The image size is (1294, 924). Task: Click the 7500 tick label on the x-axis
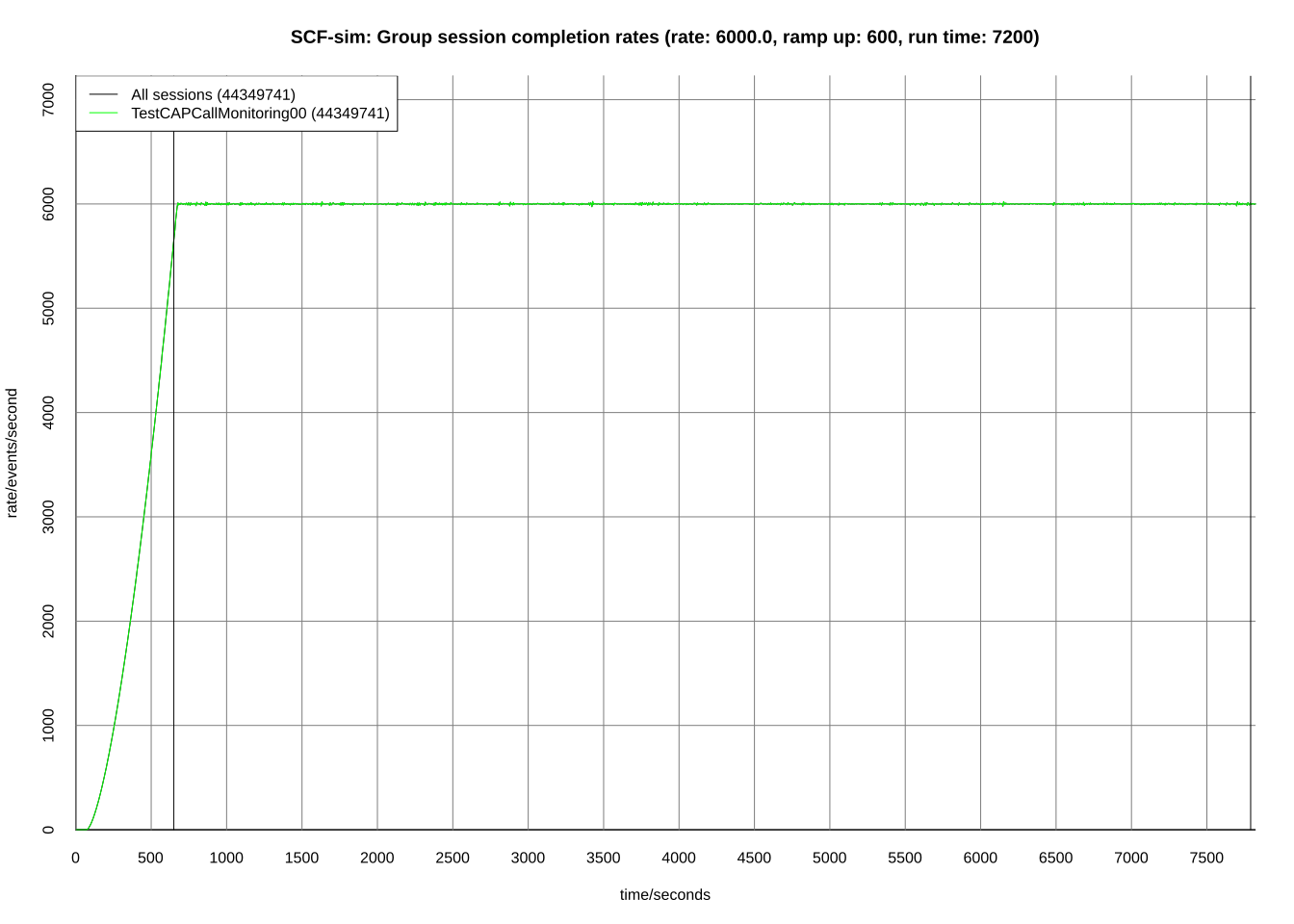click(x=1207, y=857)
